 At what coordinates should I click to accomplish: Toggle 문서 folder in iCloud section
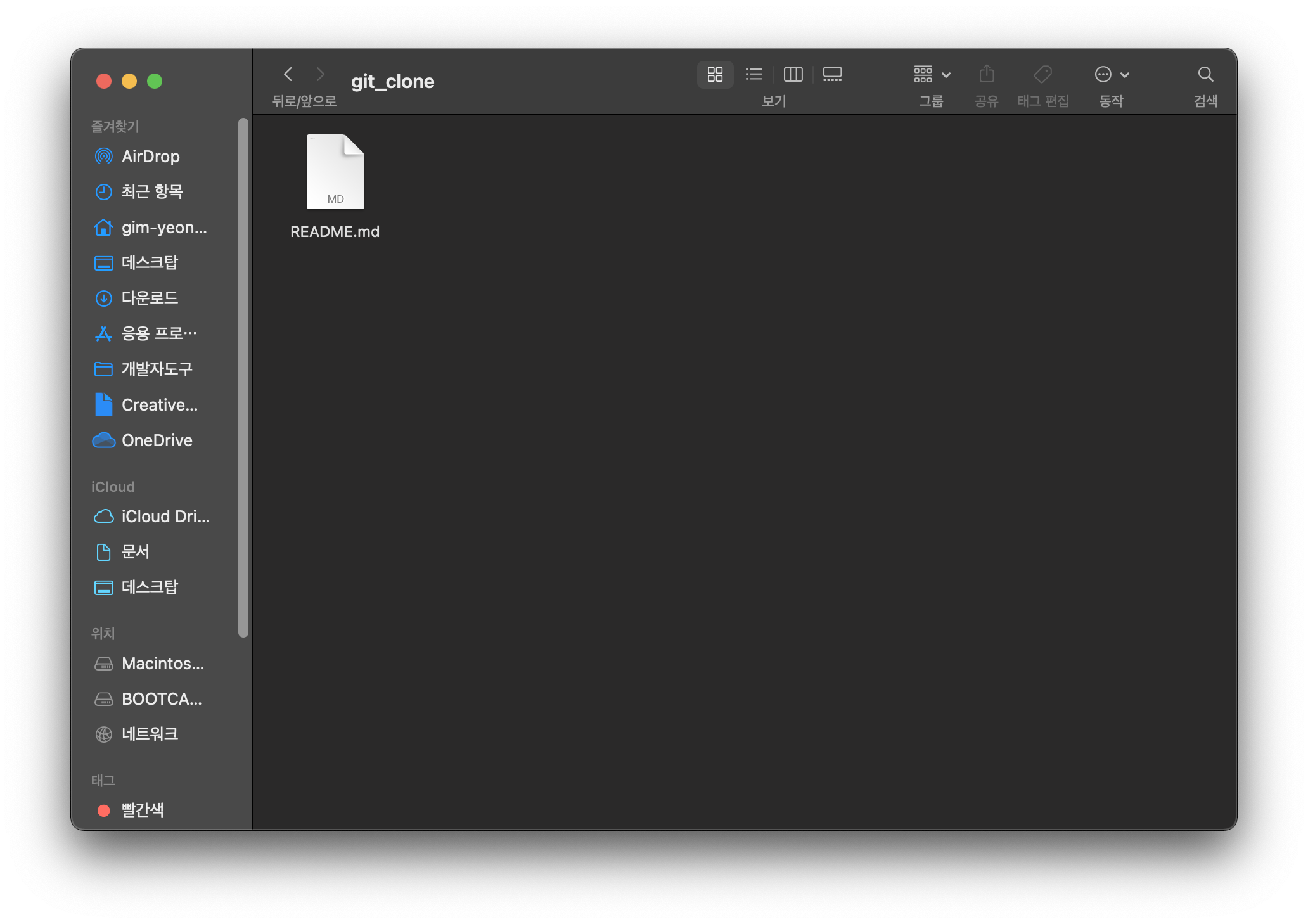[x=136, y=551]
